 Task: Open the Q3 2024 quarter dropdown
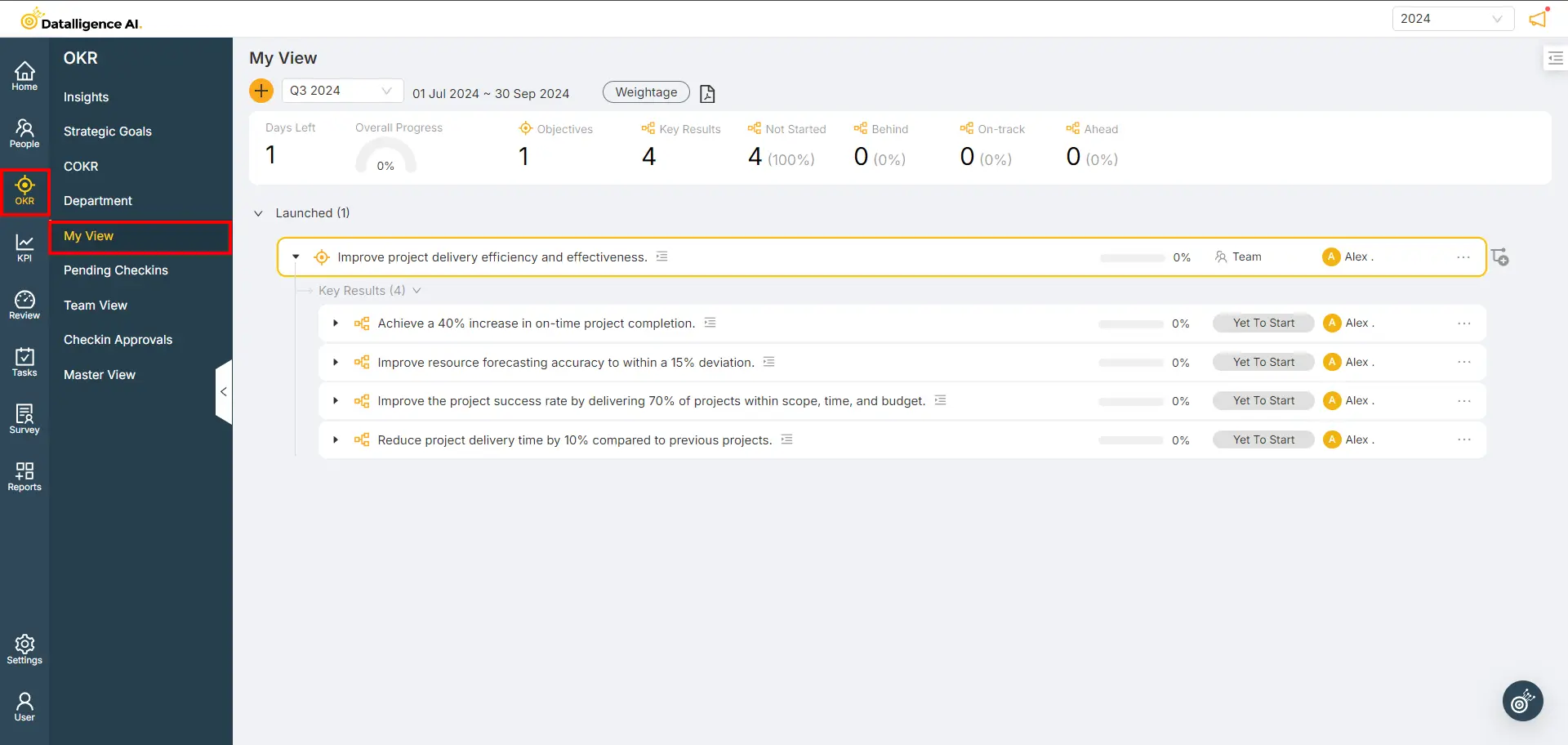341,91
